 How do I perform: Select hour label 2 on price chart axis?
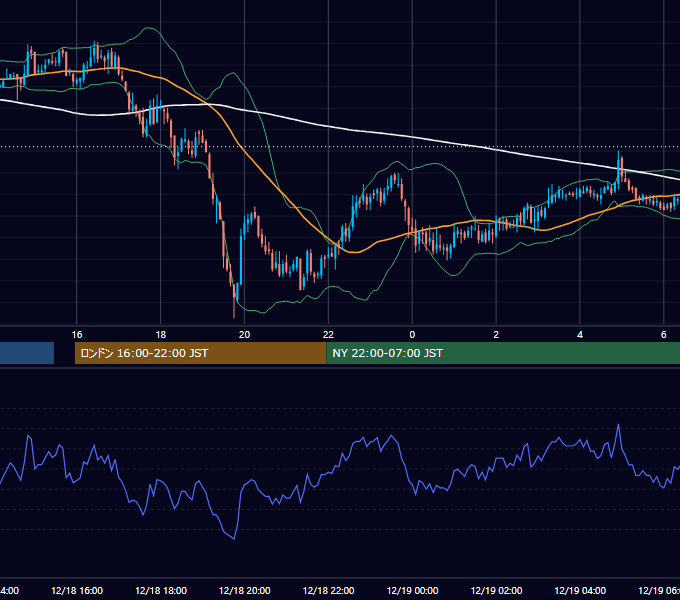(x=496, y=335)
